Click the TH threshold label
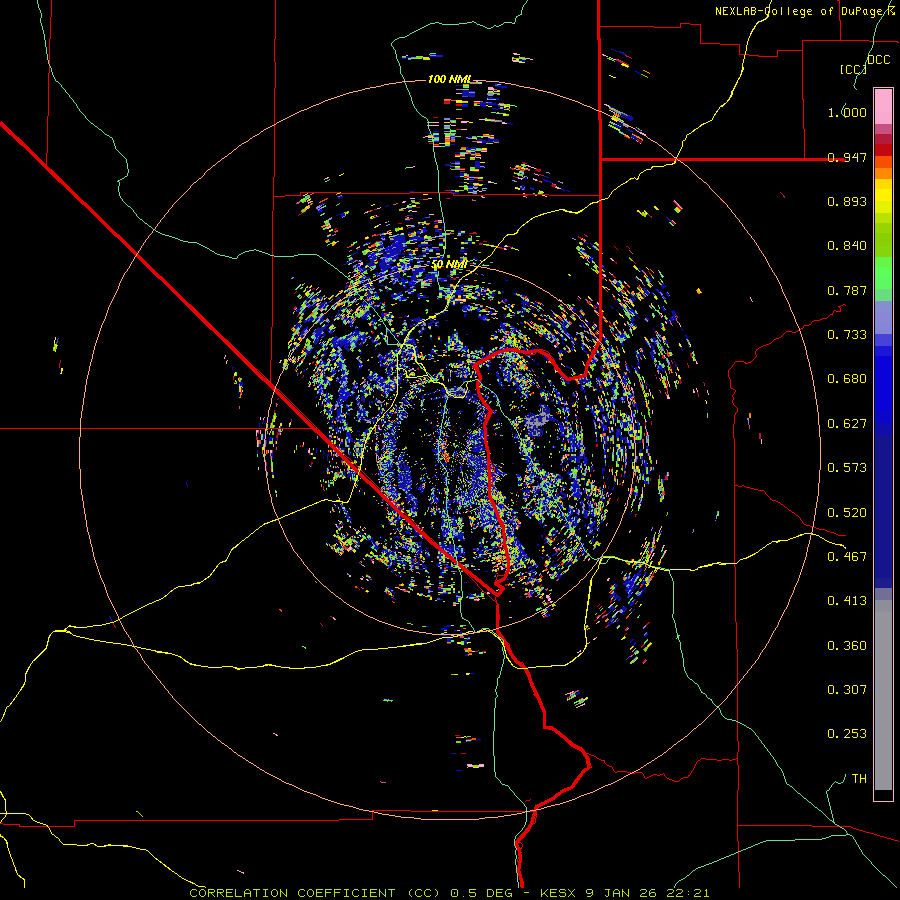 click(x=859, y=779)
